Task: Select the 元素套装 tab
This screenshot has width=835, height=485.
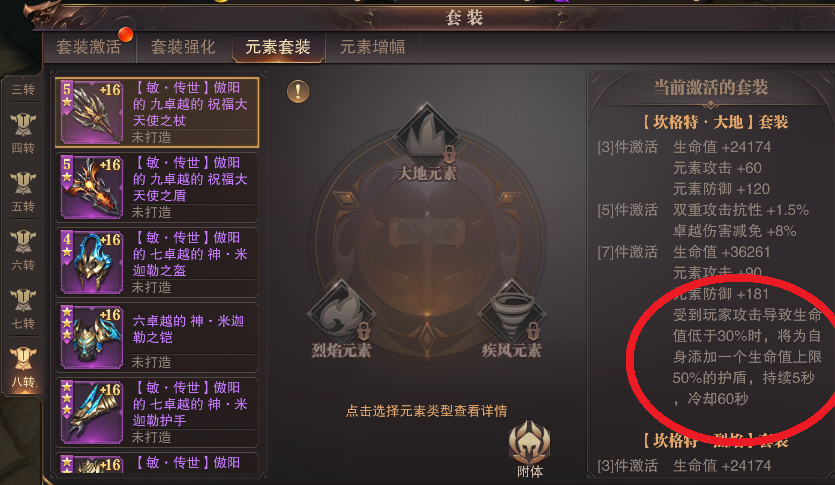Action: coord(278,47)
